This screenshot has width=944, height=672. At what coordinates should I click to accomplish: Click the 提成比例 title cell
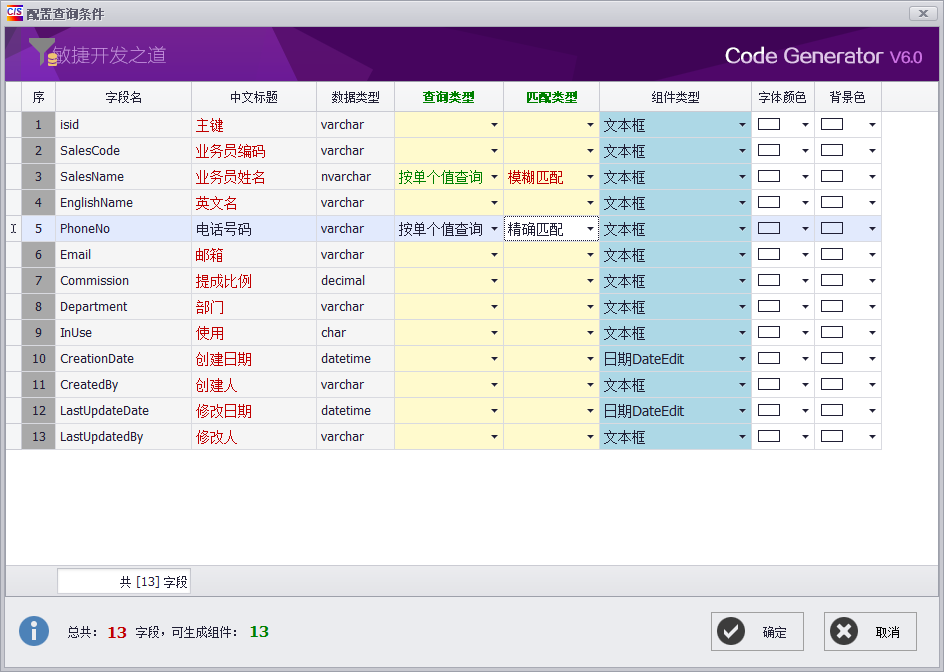tap(254, 281)
